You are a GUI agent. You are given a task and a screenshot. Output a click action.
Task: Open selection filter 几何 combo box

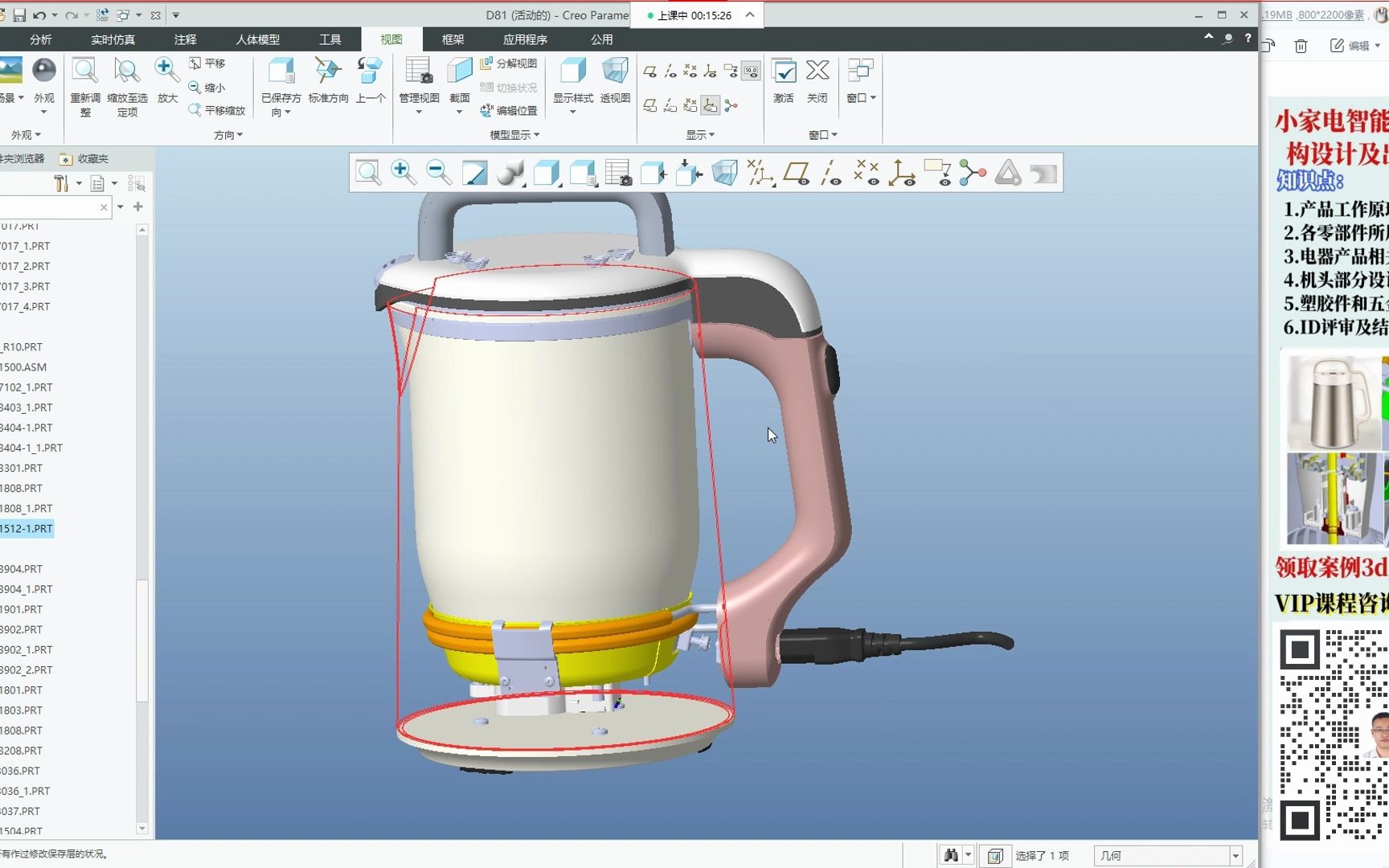tap(1168, 855)
